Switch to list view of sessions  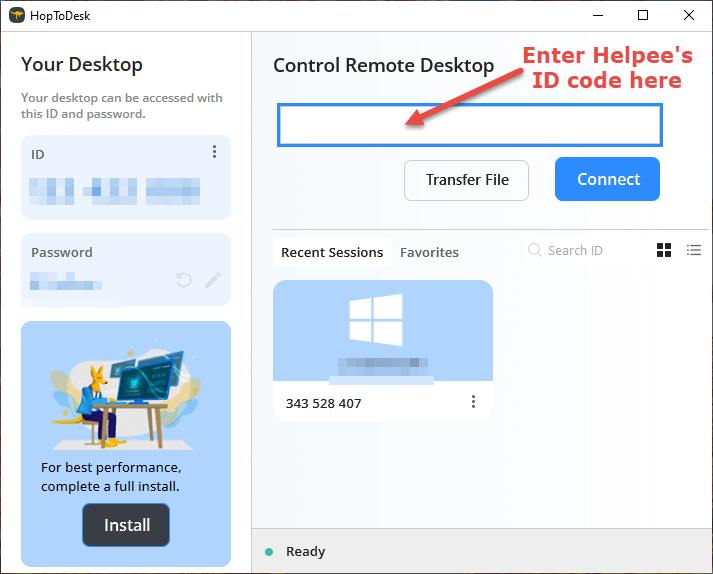tap(693, 250)
